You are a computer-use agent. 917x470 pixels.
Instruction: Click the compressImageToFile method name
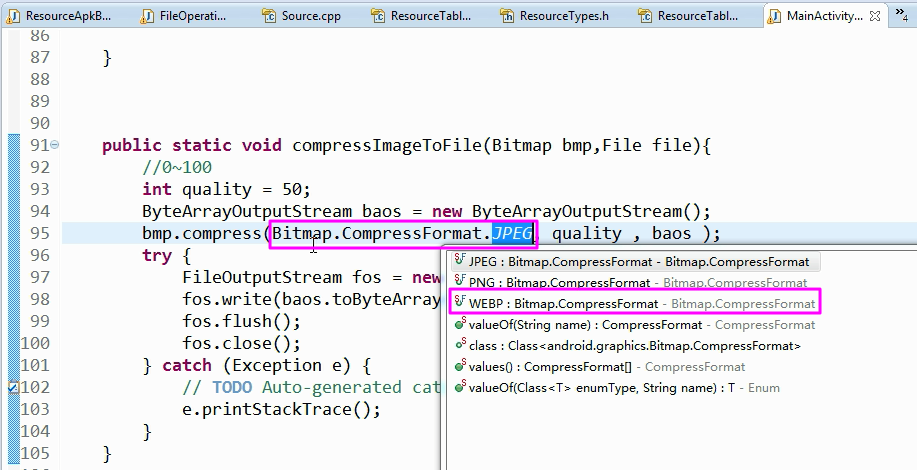point(388,146)
